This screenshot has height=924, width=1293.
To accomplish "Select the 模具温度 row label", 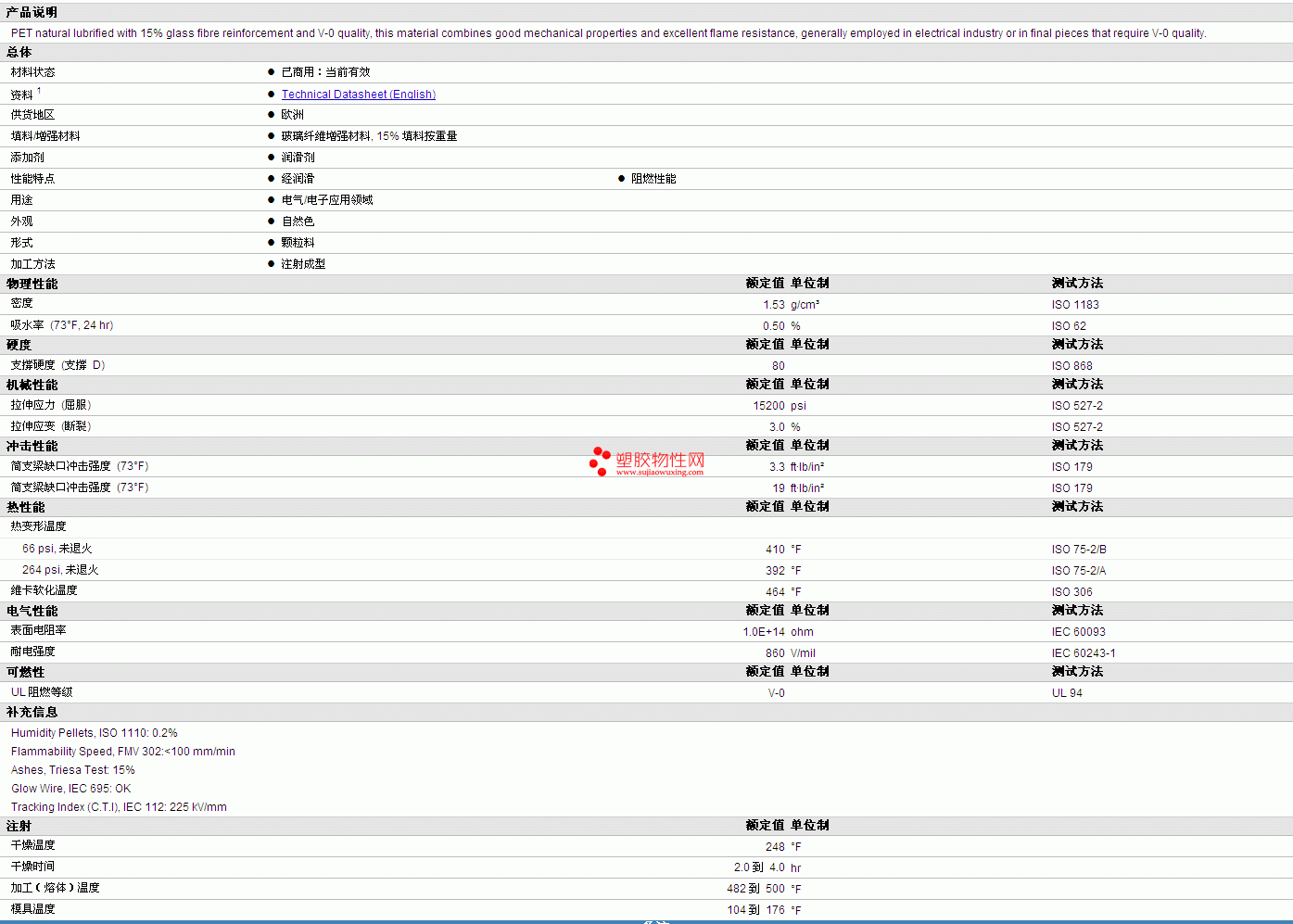I will (x=33, y=909).
